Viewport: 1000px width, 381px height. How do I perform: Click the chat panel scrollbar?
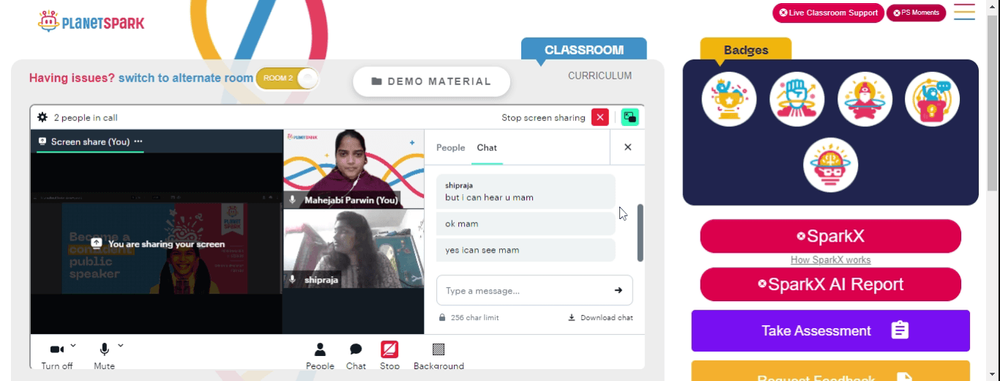pyautogui.click(x=640, y=232)
